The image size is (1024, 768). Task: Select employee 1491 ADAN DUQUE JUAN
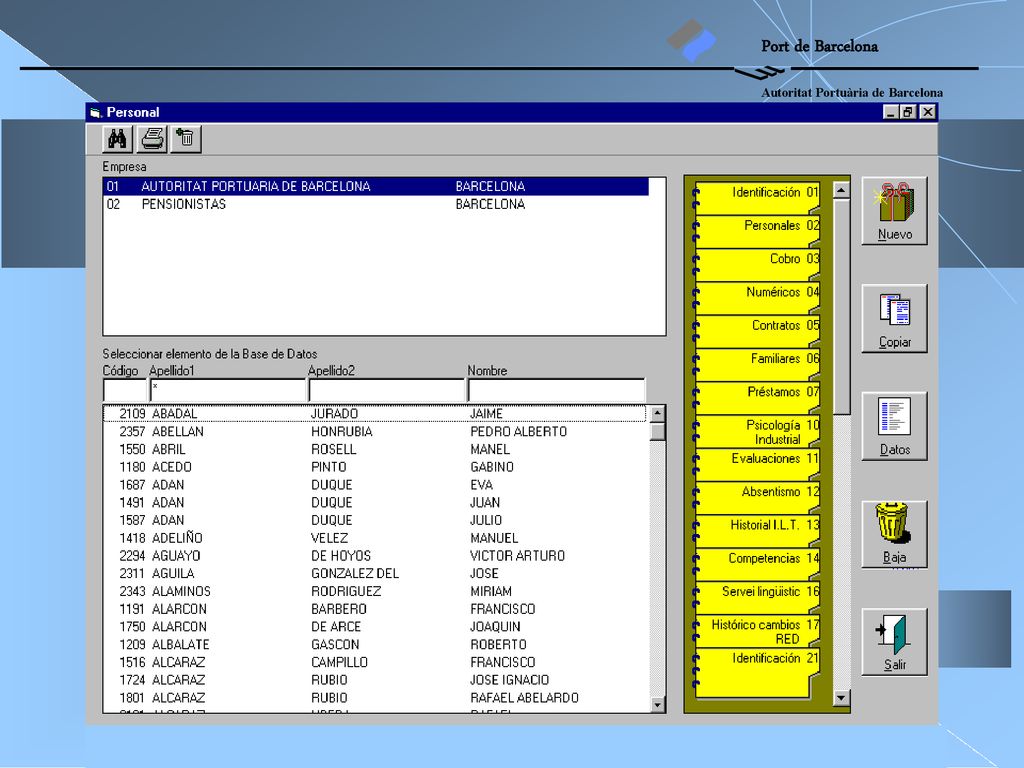coord(375,502)
